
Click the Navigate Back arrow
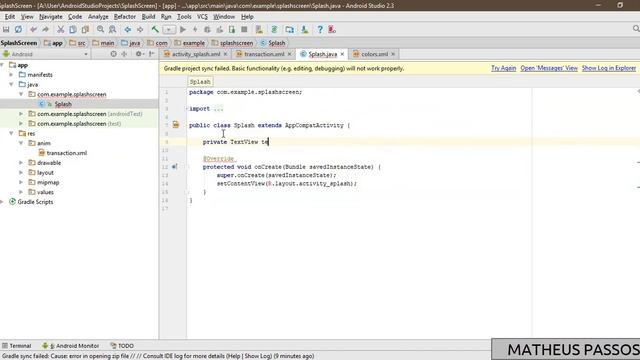128,29
